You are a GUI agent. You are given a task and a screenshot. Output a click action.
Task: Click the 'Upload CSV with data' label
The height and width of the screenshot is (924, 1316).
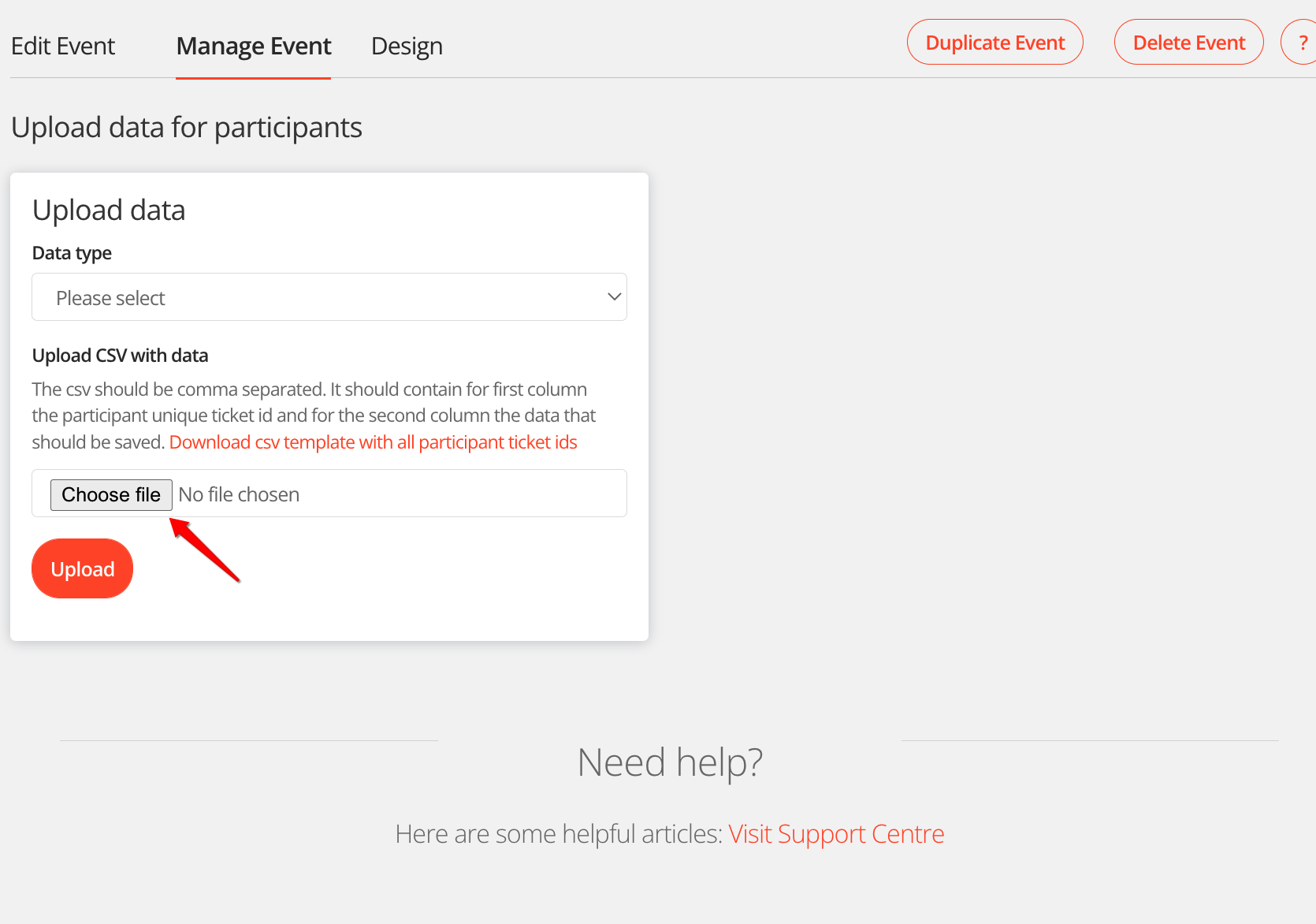[120, 356]
